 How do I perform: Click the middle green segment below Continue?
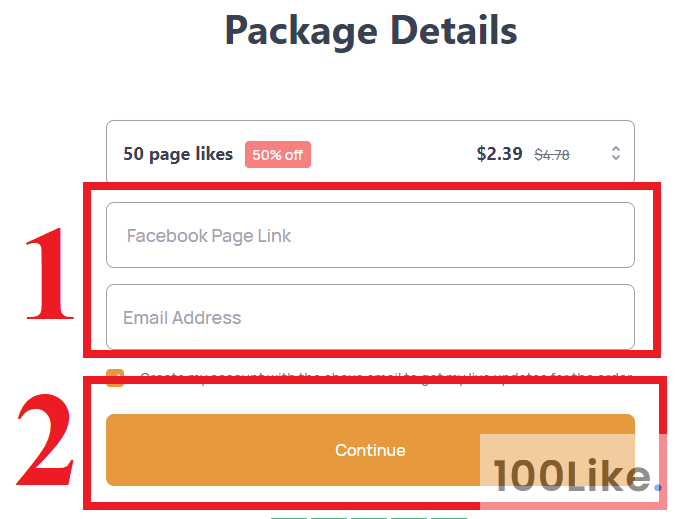click(368, 517)
